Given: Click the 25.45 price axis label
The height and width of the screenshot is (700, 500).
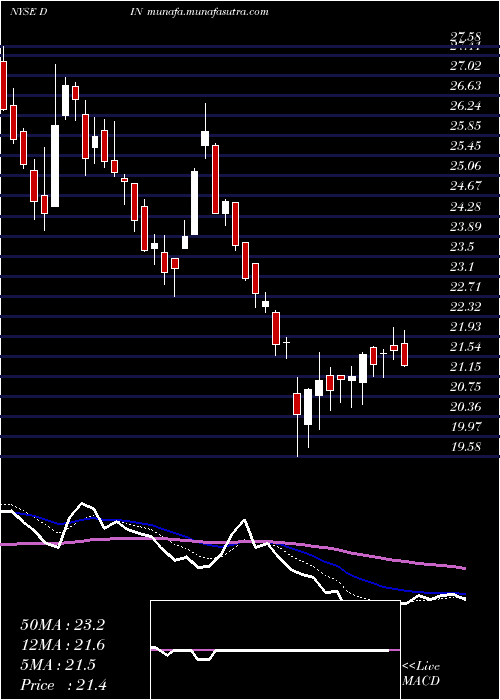Looking at the screenshot, I should 466,146.
